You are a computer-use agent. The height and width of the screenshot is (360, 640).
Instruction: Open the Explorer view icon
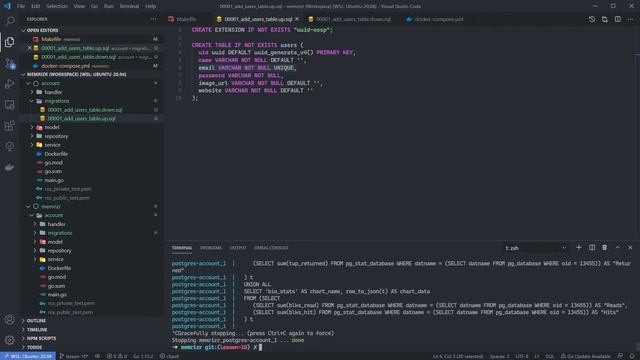tap(10, 42)
